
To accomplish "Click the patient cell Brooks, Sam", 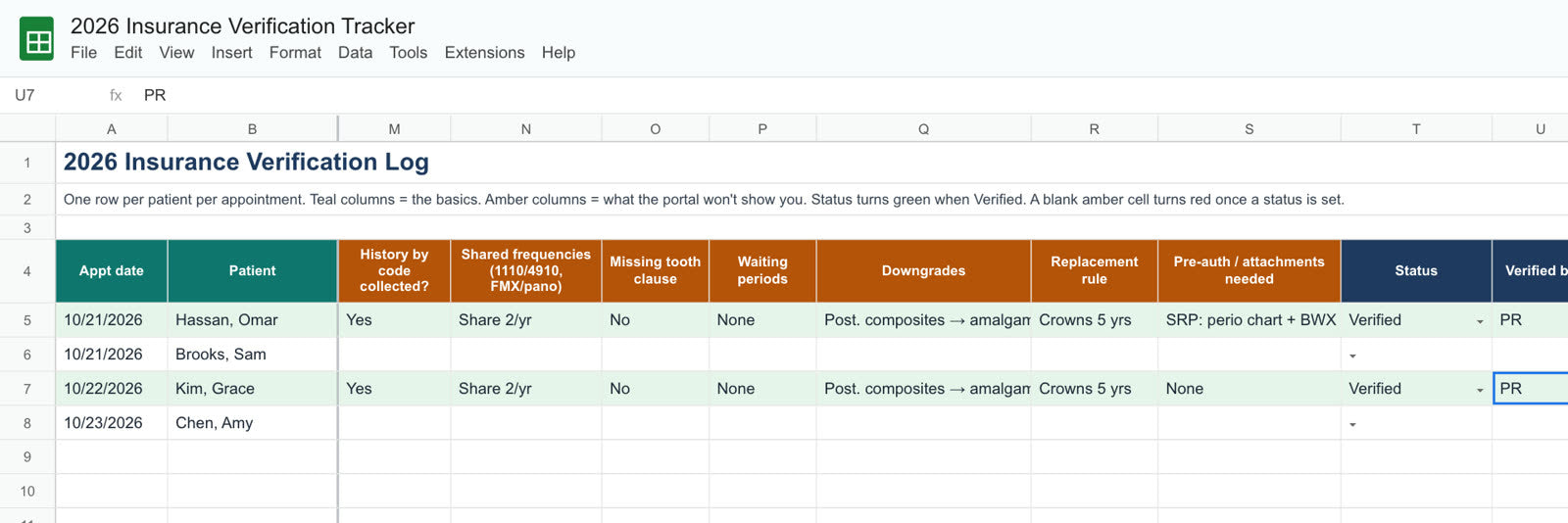I will pyautogui.click(x=252, y=355).
